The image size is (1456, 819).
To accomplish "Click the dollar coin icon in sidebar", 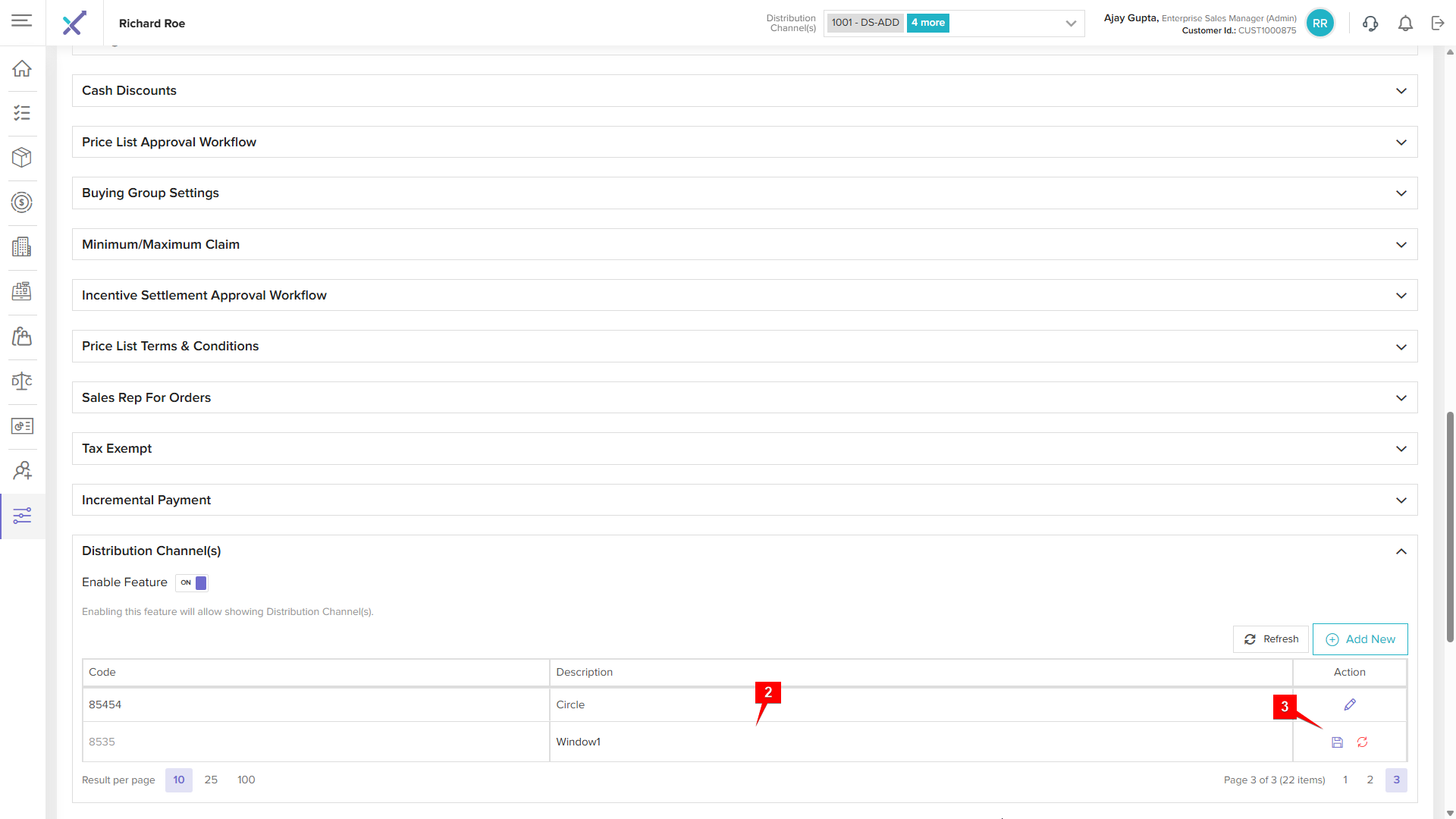I will (x=22, y=202).
